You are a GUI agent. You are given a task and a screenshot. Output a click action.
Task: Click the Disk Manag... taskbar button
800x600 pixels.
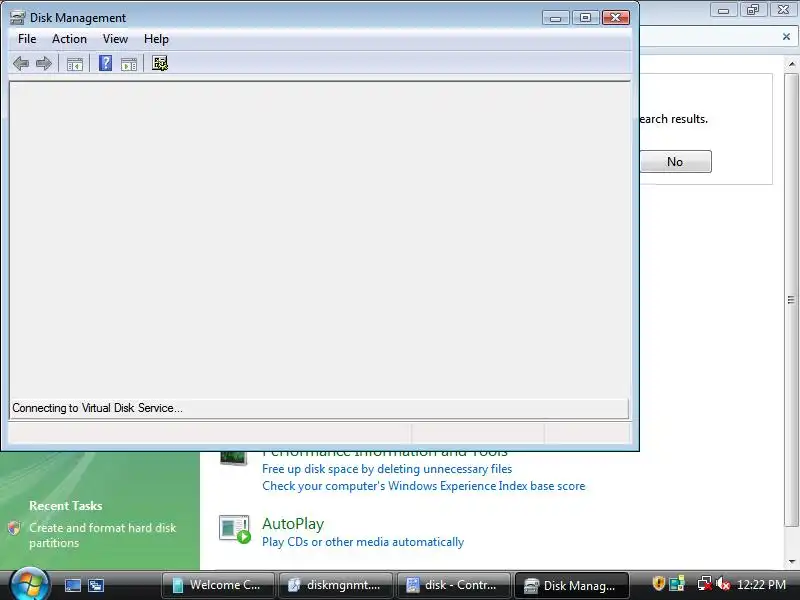pos(571,585)
